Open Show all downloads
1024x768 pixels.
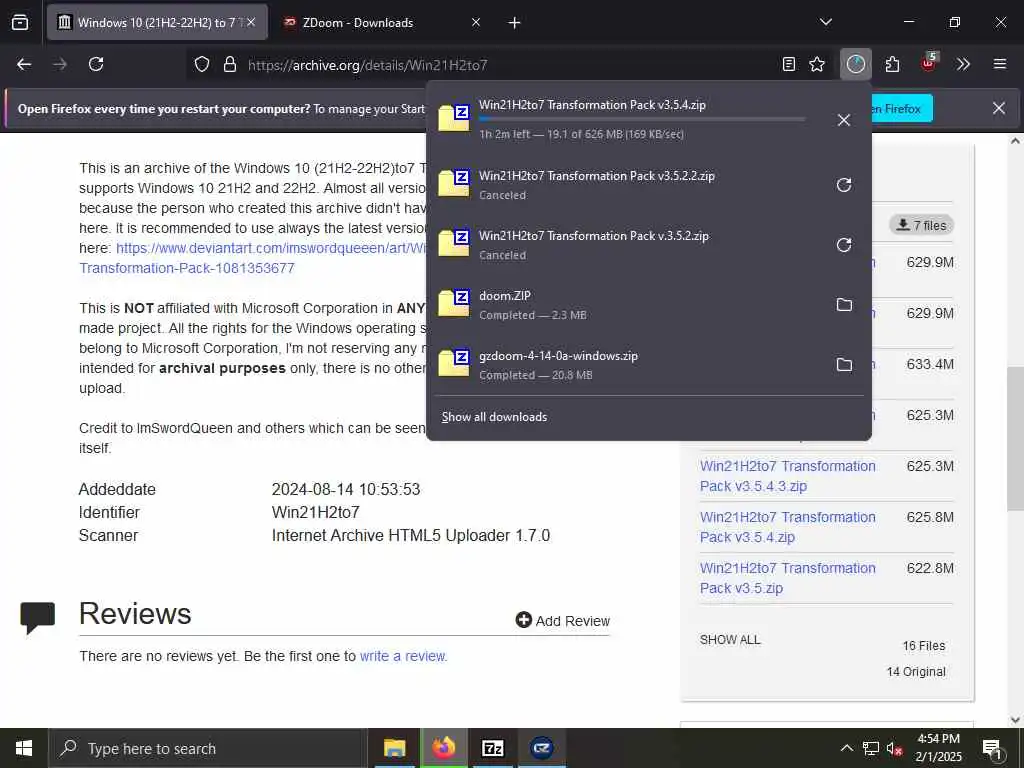(x=494, y=417)
